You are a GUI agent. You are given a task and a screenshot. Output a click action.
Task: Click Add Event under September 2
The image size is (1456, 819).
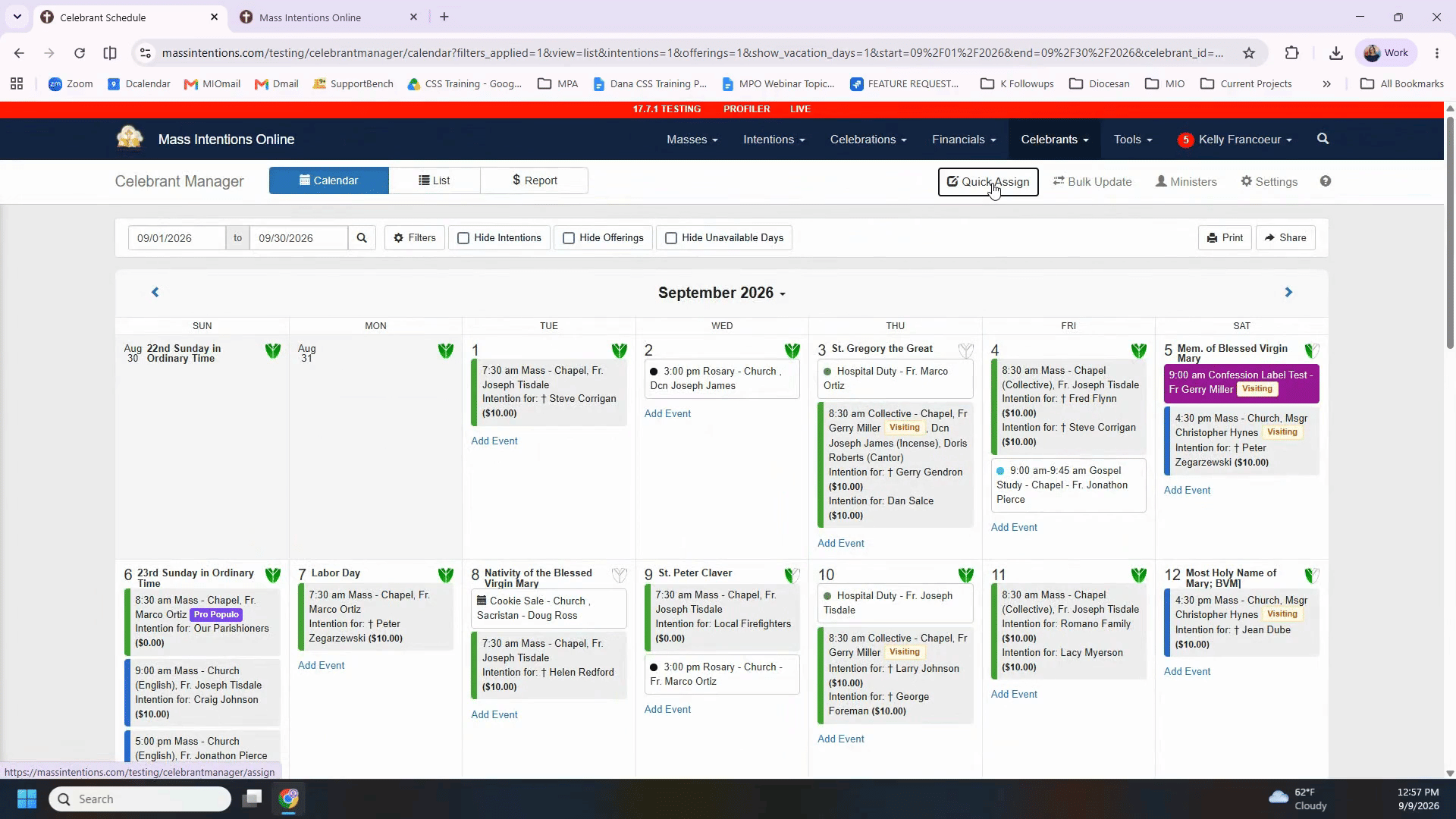pos(667,414)
